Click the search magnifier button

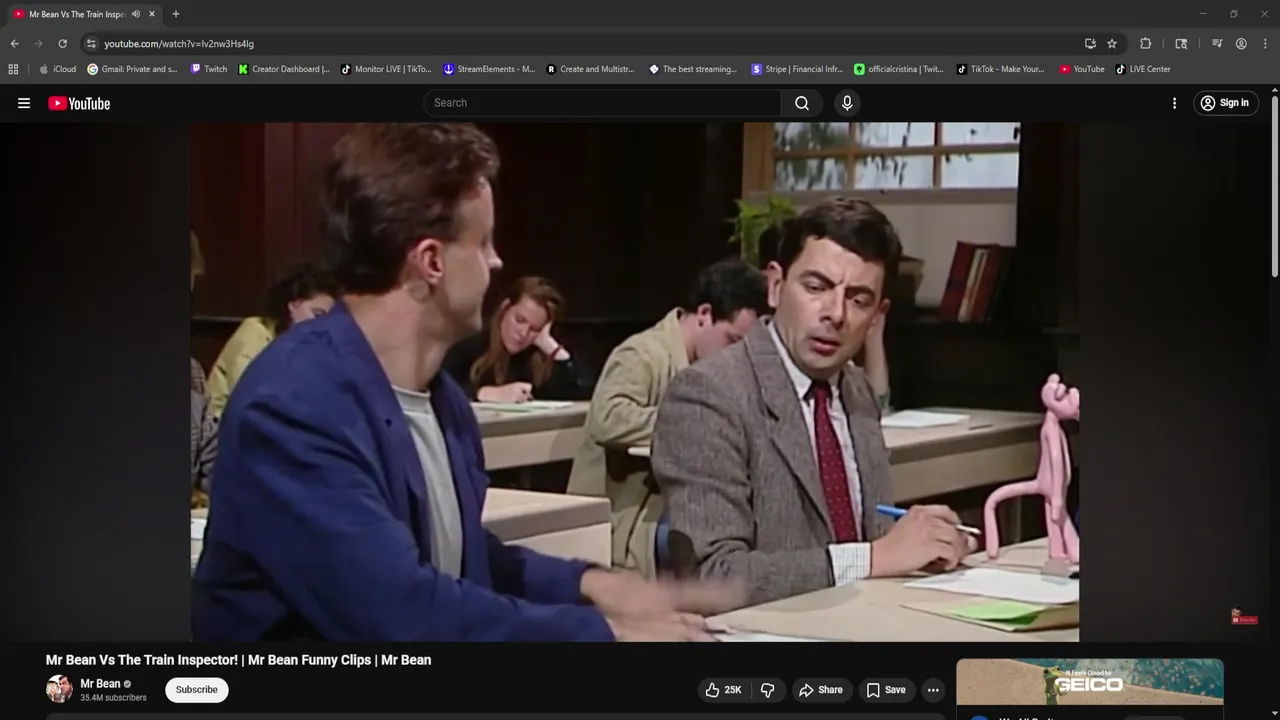click(802, 103)
